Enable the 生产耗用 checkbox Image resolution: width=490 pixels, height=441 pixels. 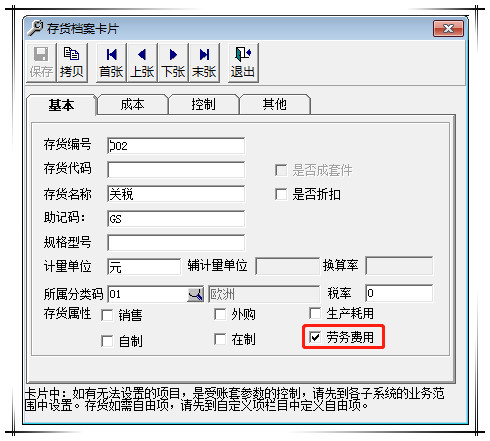pyautogui.click(x=315, y=313)
